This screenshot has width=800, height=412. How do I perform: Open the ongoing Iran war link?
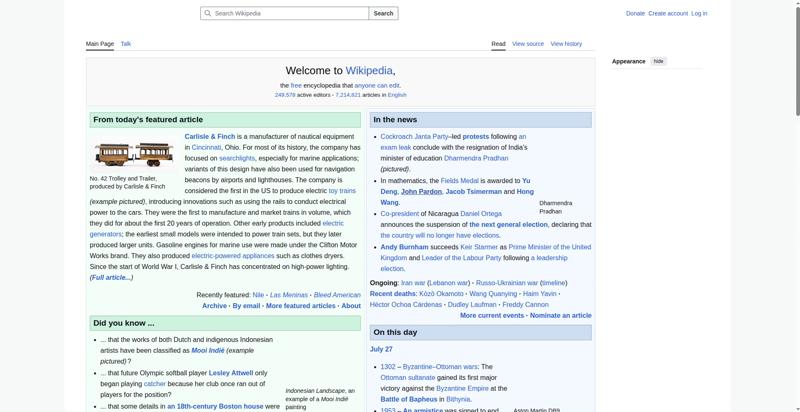tap(413, 283)
